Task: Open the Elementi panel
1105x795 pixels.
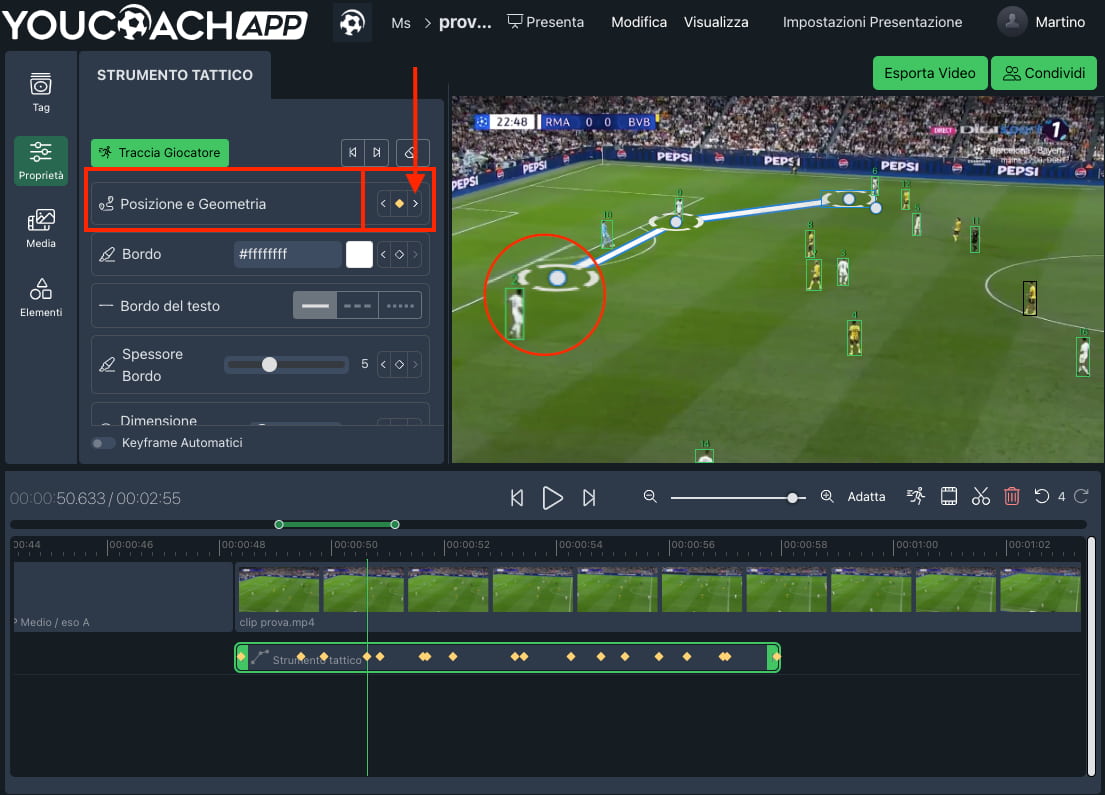Action: coord(40,297)
